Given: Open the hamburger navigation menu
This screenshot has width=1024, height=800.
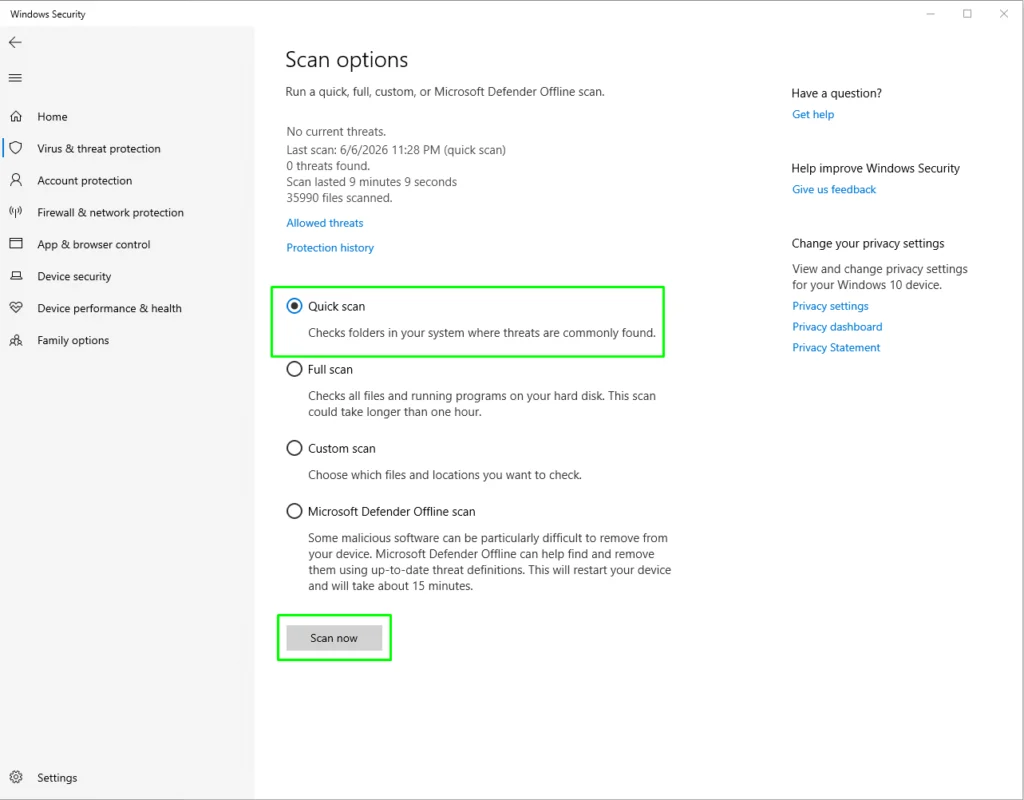Looking at the screenshot, I should (15, 78).
